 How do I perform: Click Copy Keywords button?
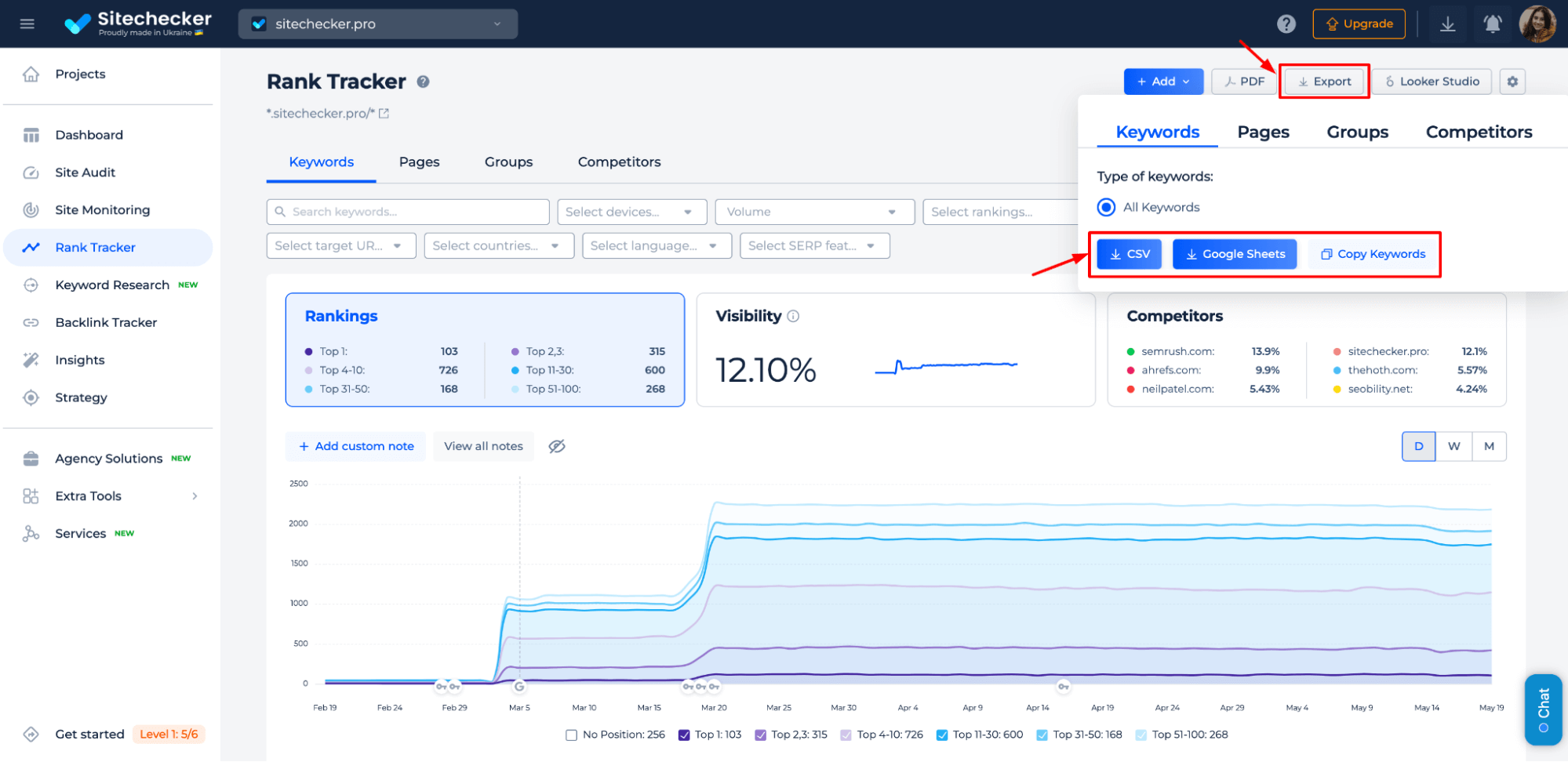click(1373, 254)
